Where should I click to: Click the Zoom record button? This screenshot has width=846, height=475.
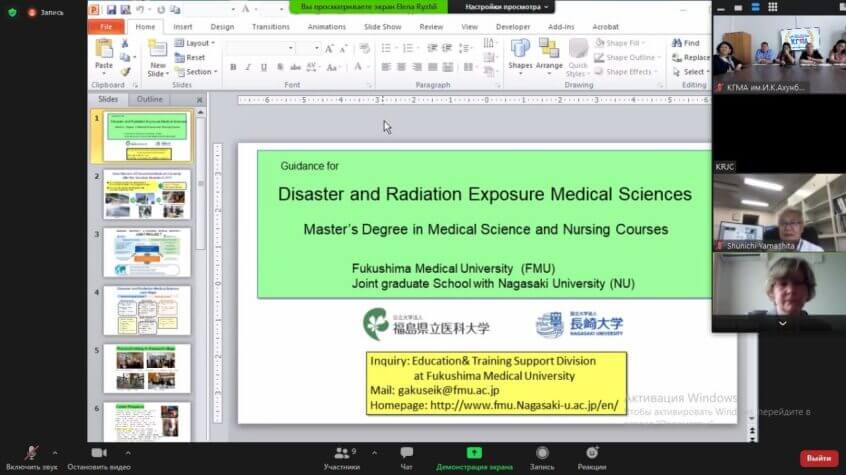[541, 457]
